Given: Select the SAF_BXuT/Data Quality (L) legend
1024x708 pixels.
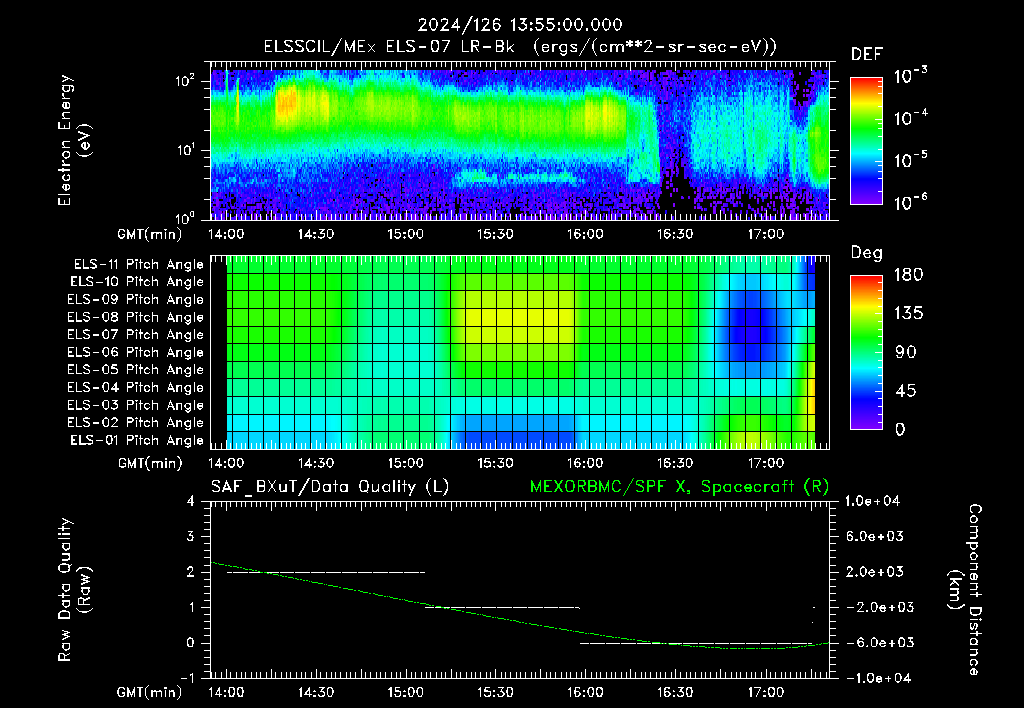Looking at the screenshot, I should coord(330,487).
